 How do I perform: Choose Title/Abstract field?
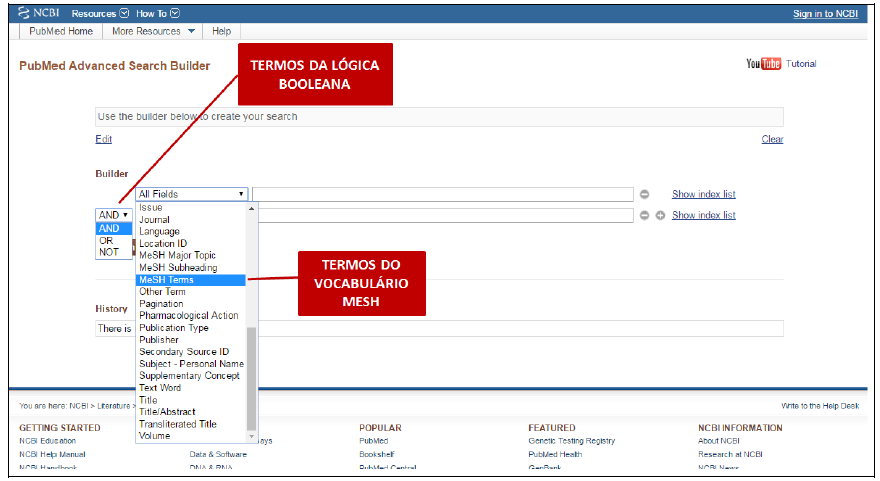click(190, 412)
